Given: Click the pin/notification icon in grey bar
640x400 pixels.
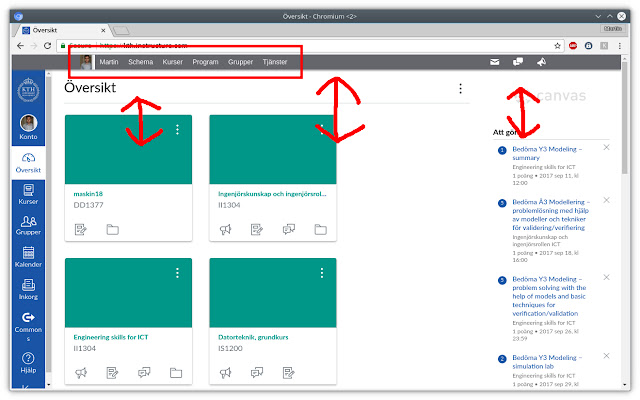Looking at the screenshot, I should [x=541, y=62].
